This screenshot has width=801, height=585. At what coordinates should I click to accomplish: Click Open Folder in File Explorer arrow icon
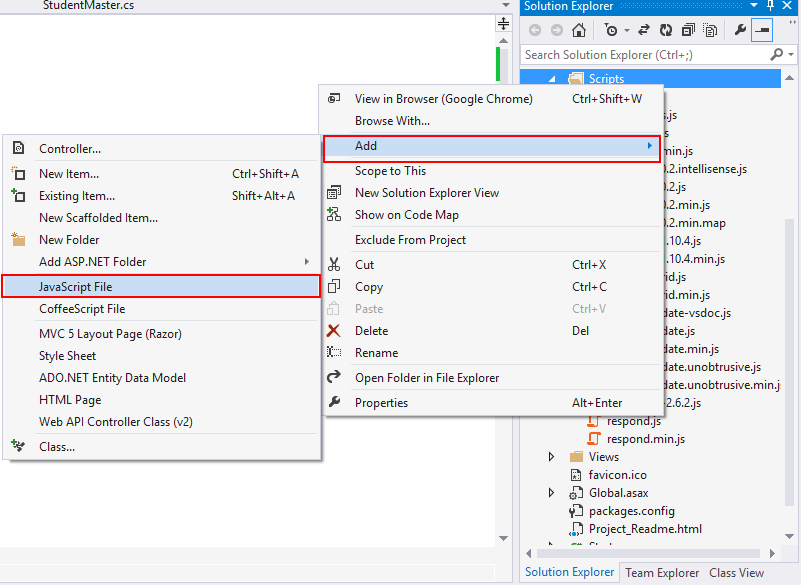334,377
